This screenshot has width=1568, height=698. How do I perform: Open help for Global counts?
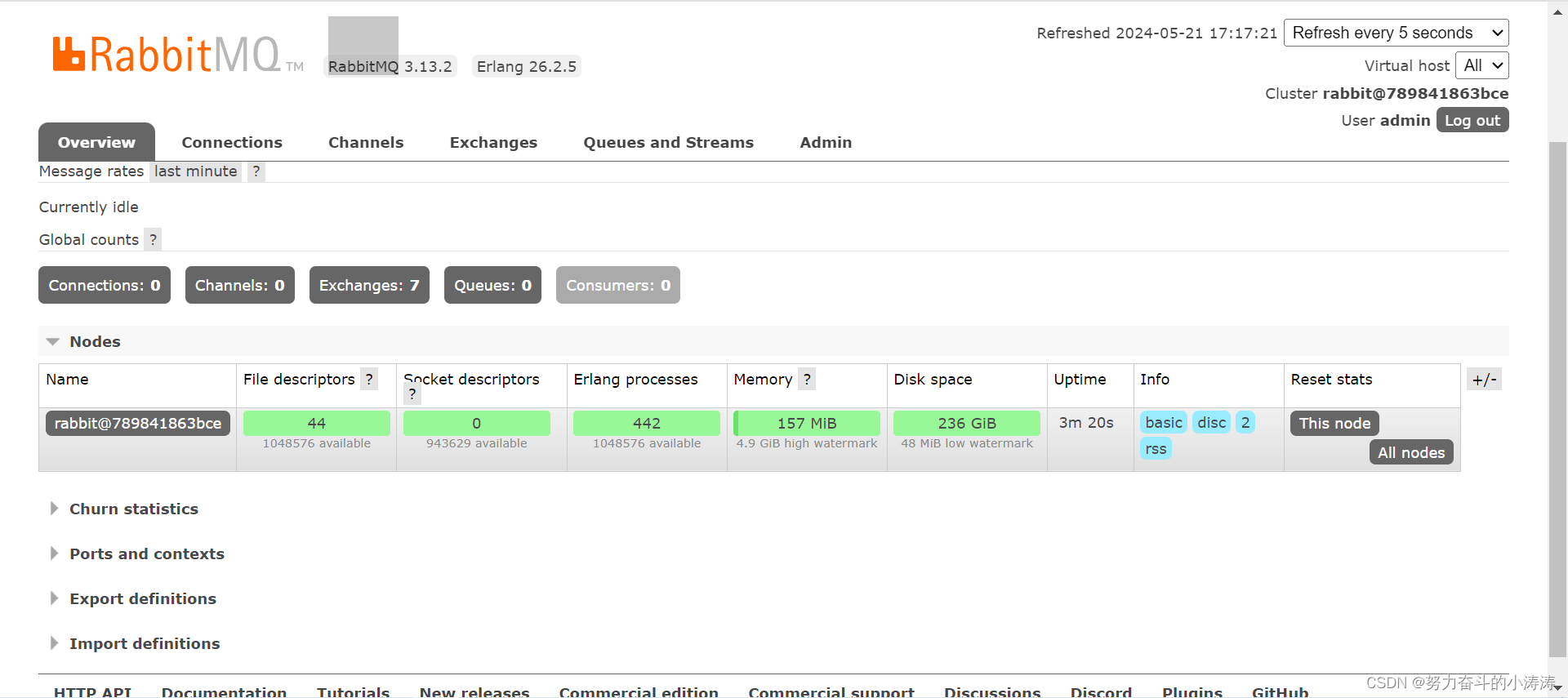tap(153, 239)
